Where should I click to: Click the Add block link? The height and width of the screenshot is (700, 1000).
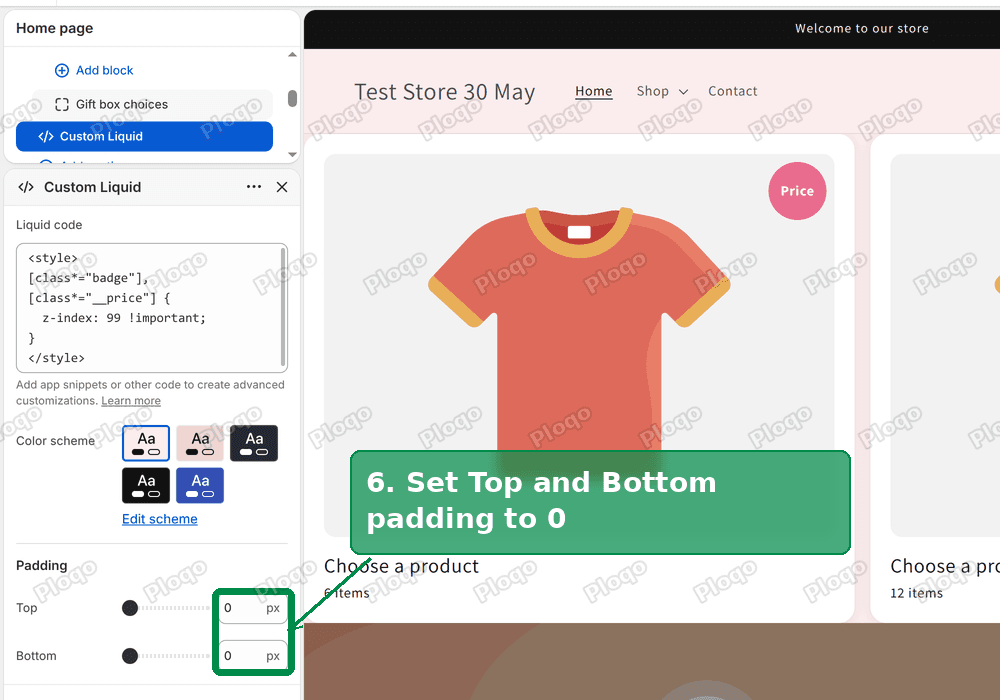click(105, 70)
